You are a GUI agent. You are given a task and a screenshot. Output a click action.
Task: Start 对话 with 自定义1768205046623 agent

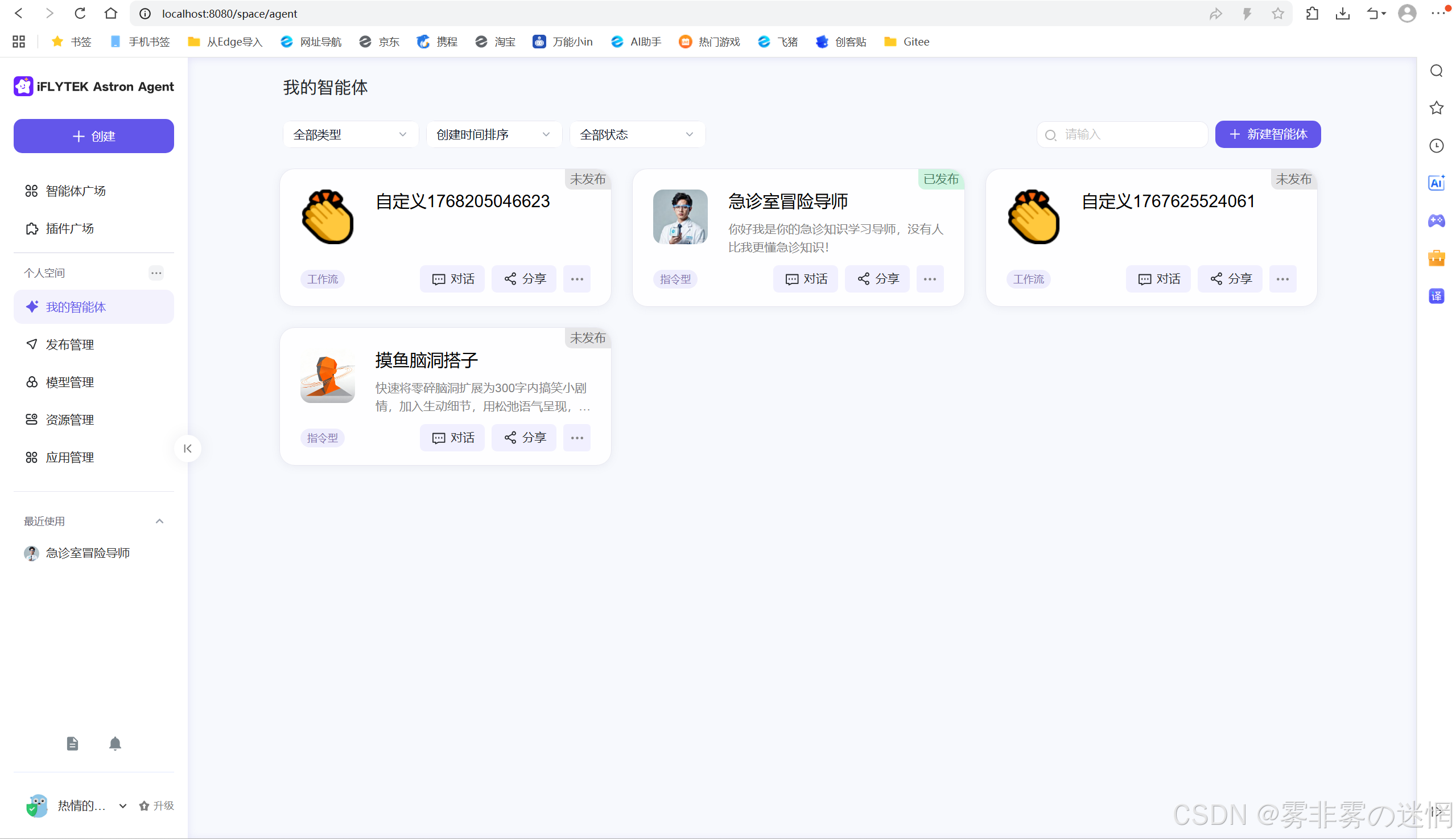pos(452,279)
